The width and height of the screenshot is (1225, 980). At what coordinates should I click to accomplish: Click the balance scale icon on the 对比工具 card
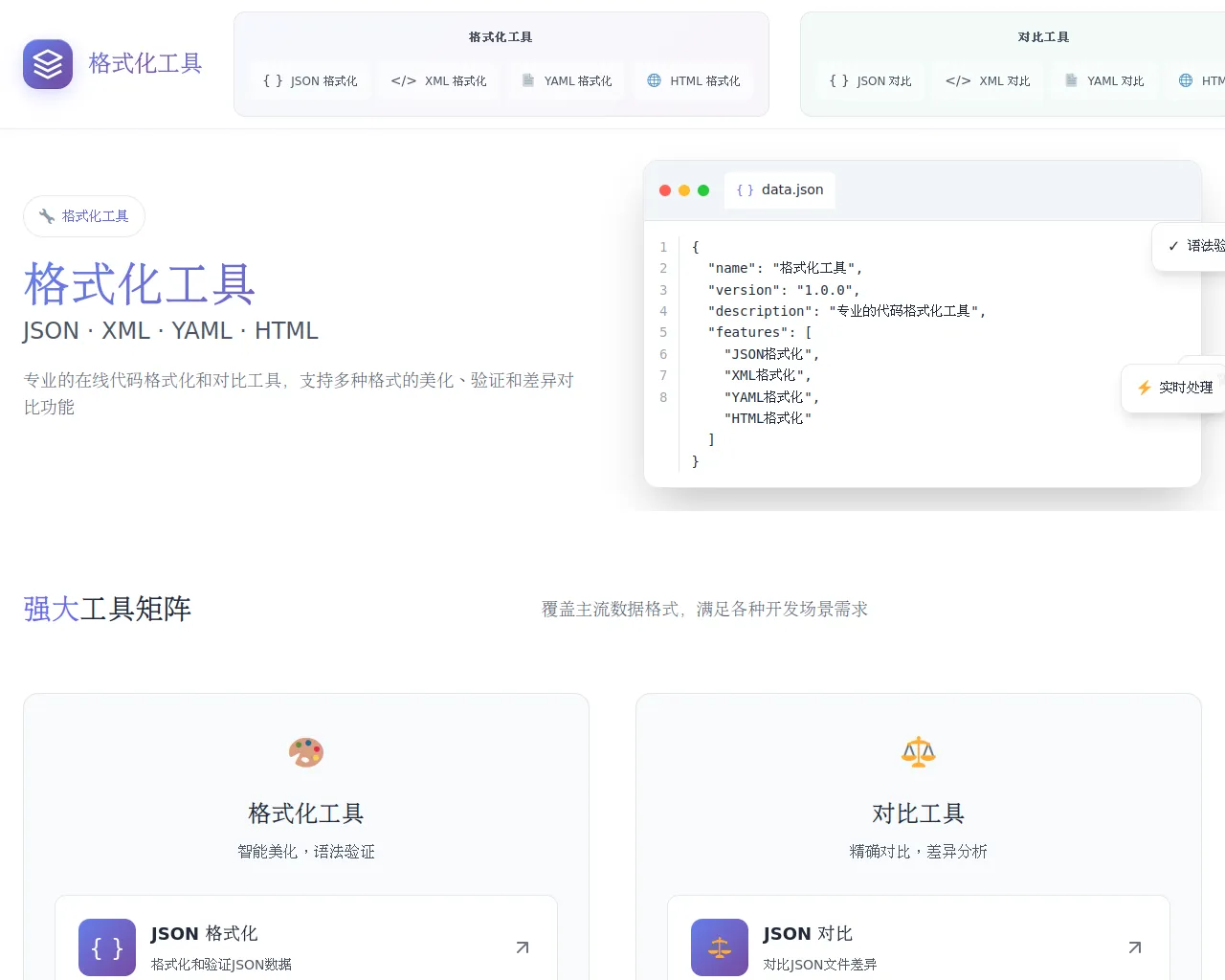(x=919, y=752)
